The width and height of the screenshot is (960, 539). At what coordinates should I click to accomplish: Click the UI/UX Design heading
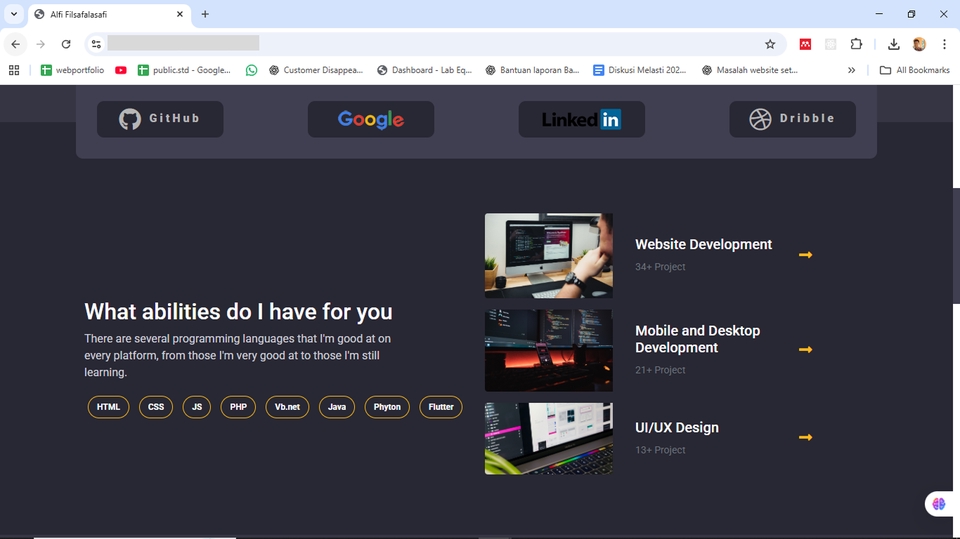point(677,428)
